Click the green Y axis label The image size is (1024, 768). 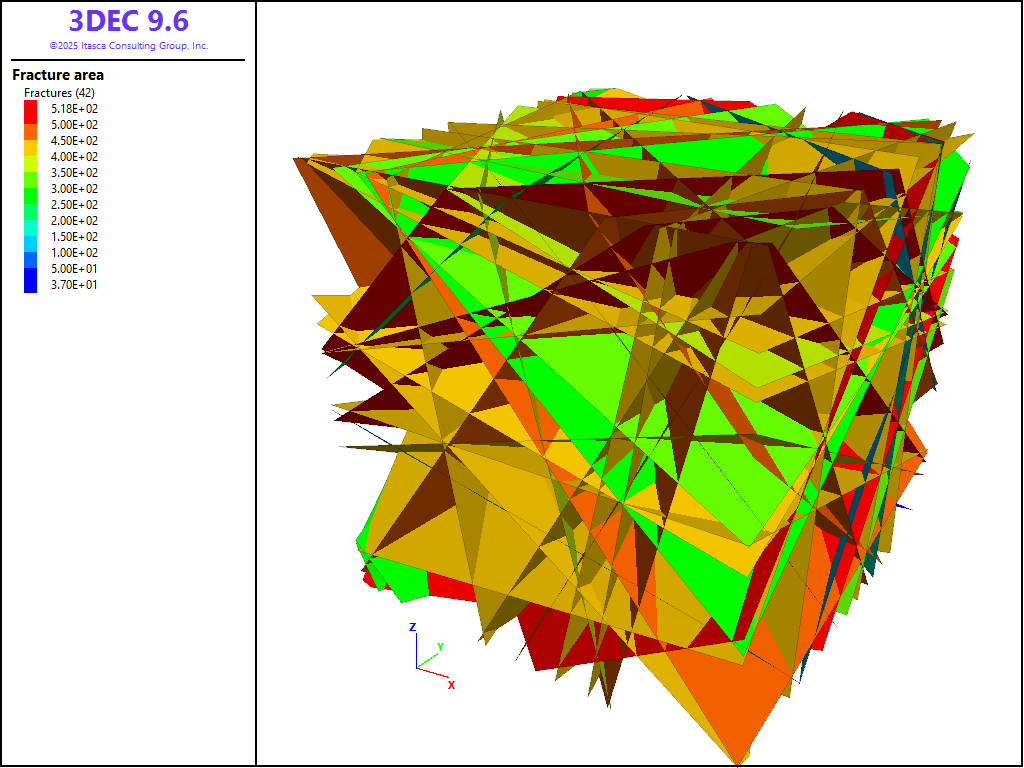pyautogui.click(x=440, y=647)
